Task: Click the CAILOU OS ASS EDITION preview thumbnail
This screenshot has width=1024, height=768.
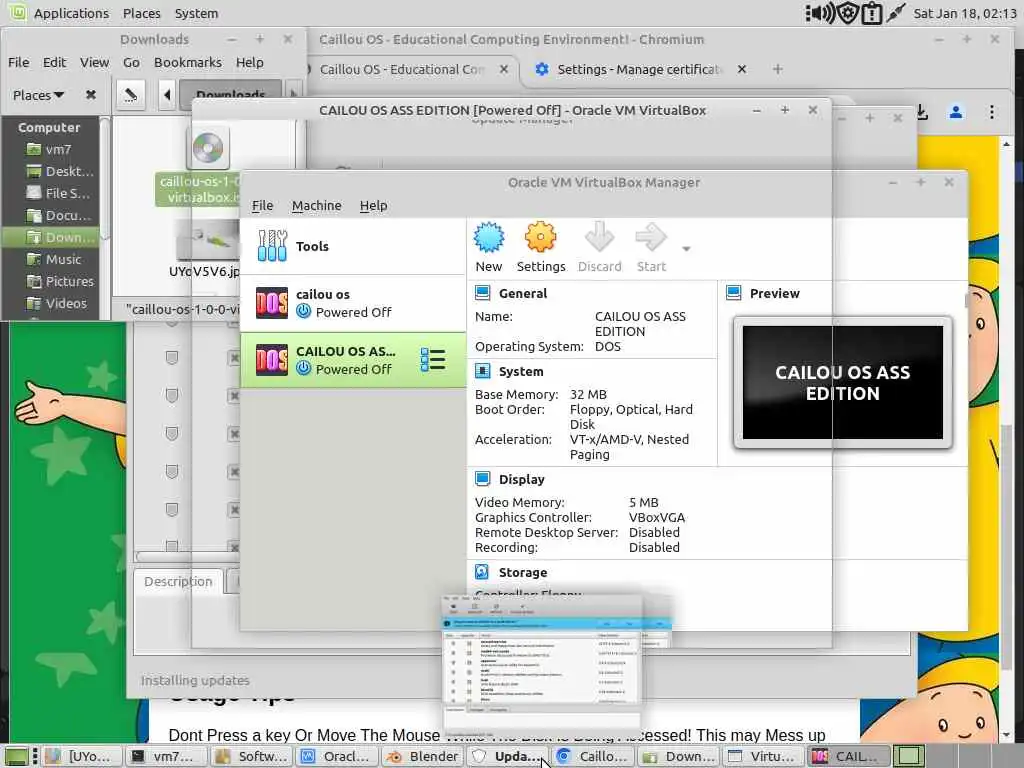Action: (842, 383)
